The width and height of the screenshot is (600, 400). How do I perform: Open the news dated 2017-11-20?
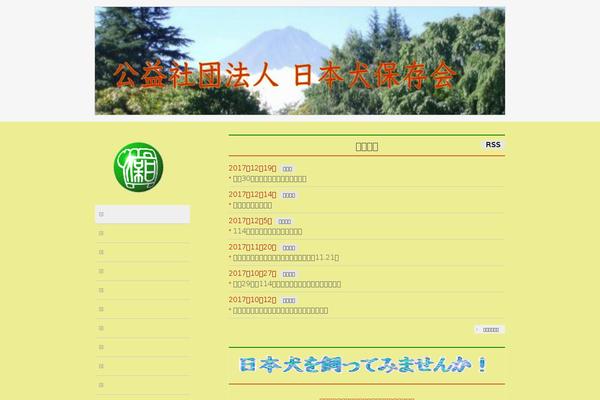252,247
